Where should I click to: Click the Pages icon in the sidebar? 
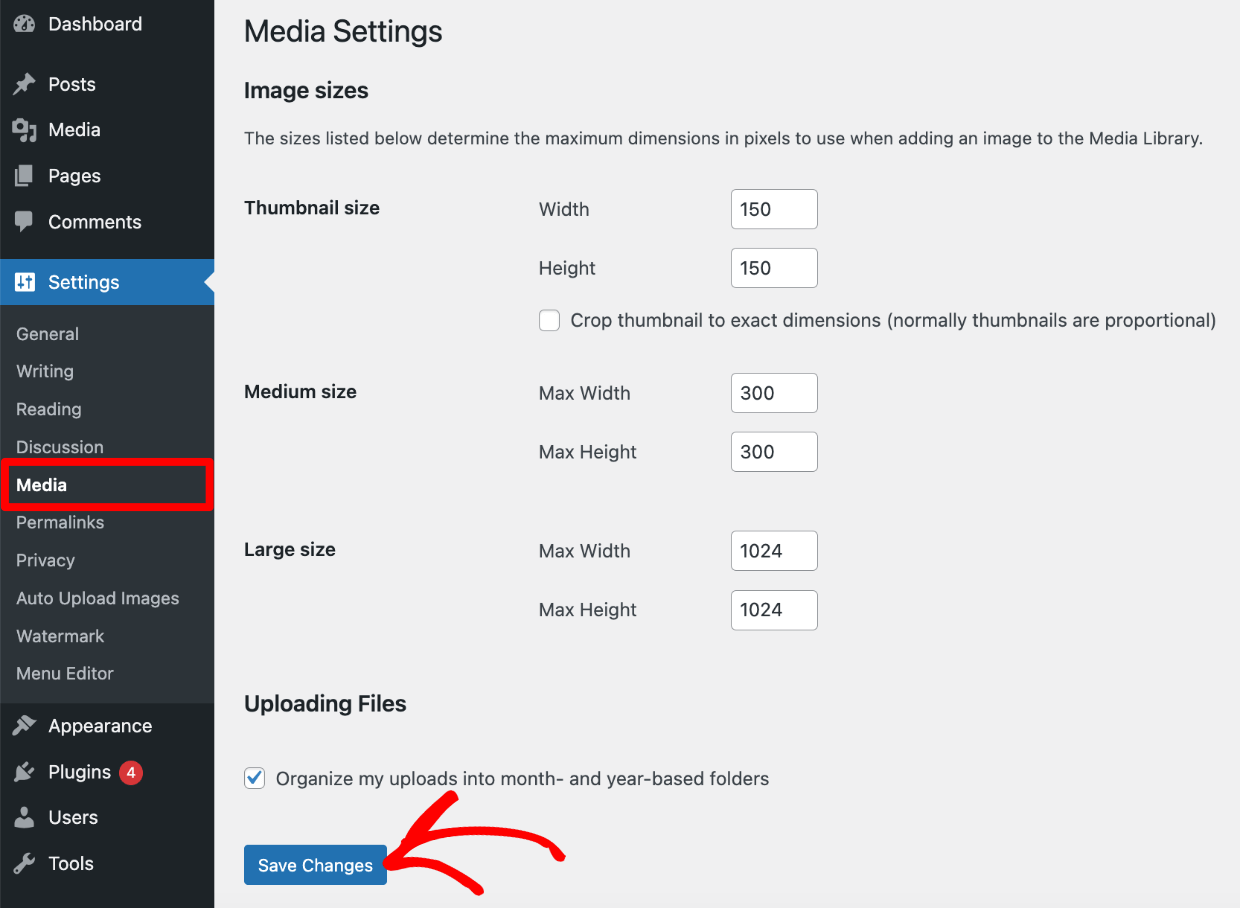coord(24,176)
